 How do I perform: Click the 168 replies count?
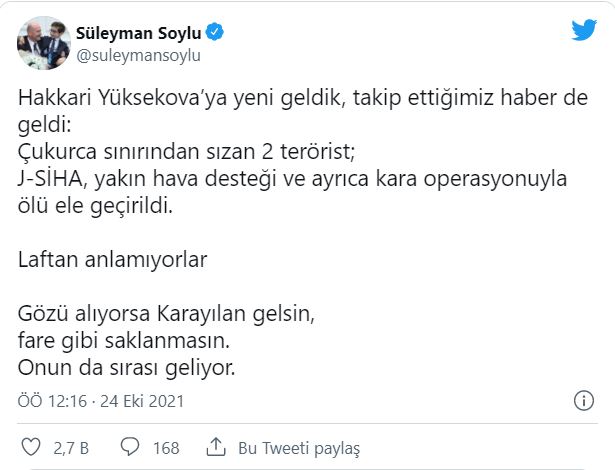click(165, 446)
